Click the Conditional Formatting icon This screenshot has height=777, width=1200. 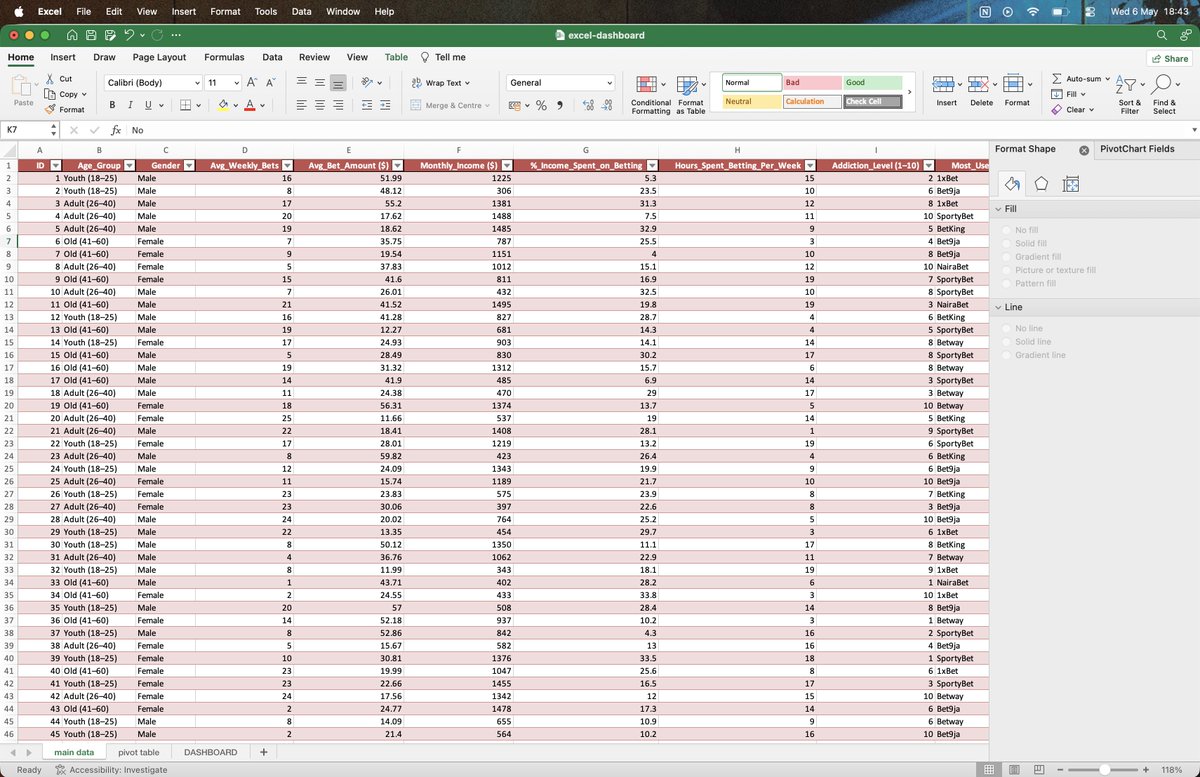648,86
